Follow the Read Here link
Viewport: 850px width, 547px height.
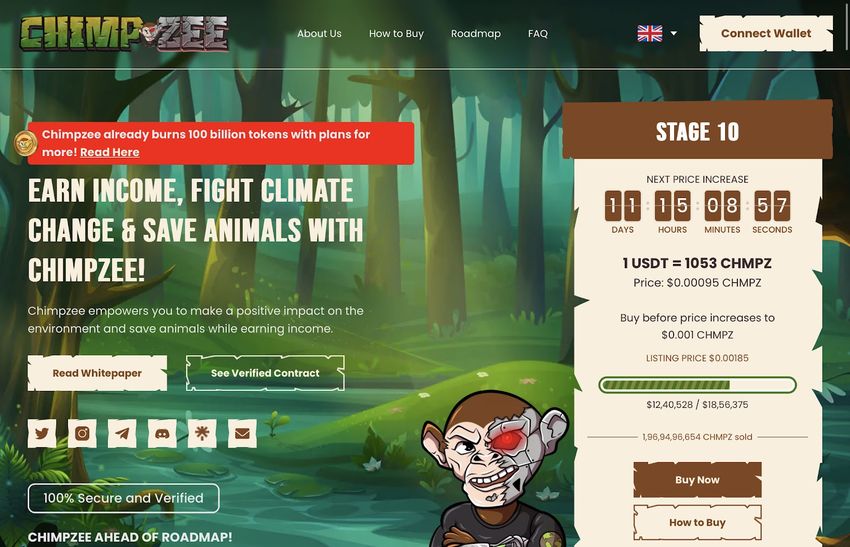[110, 152]
